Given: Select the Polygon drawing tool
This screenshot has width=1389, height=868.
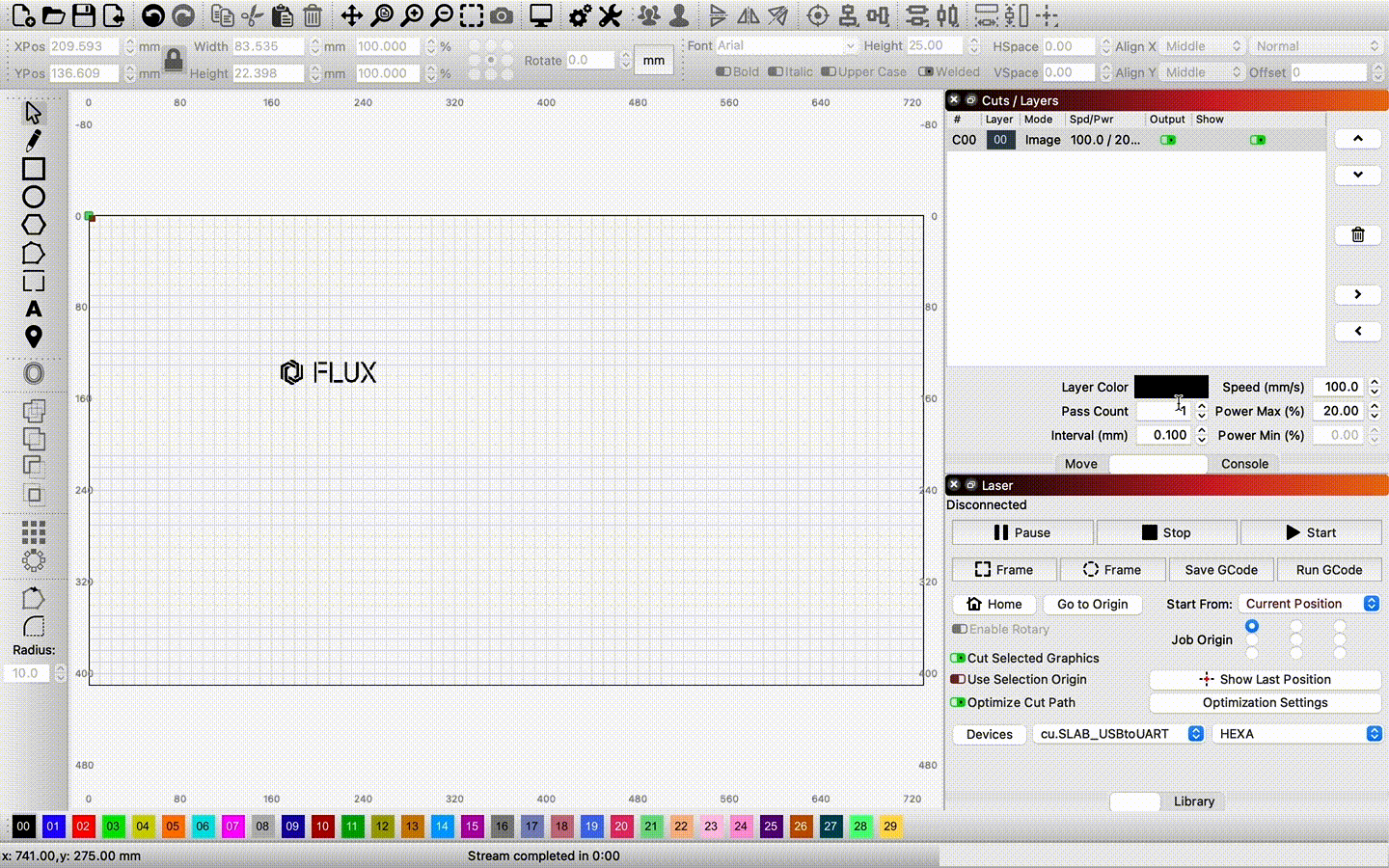Looking at the screenshot, I should tap(34, 224).
